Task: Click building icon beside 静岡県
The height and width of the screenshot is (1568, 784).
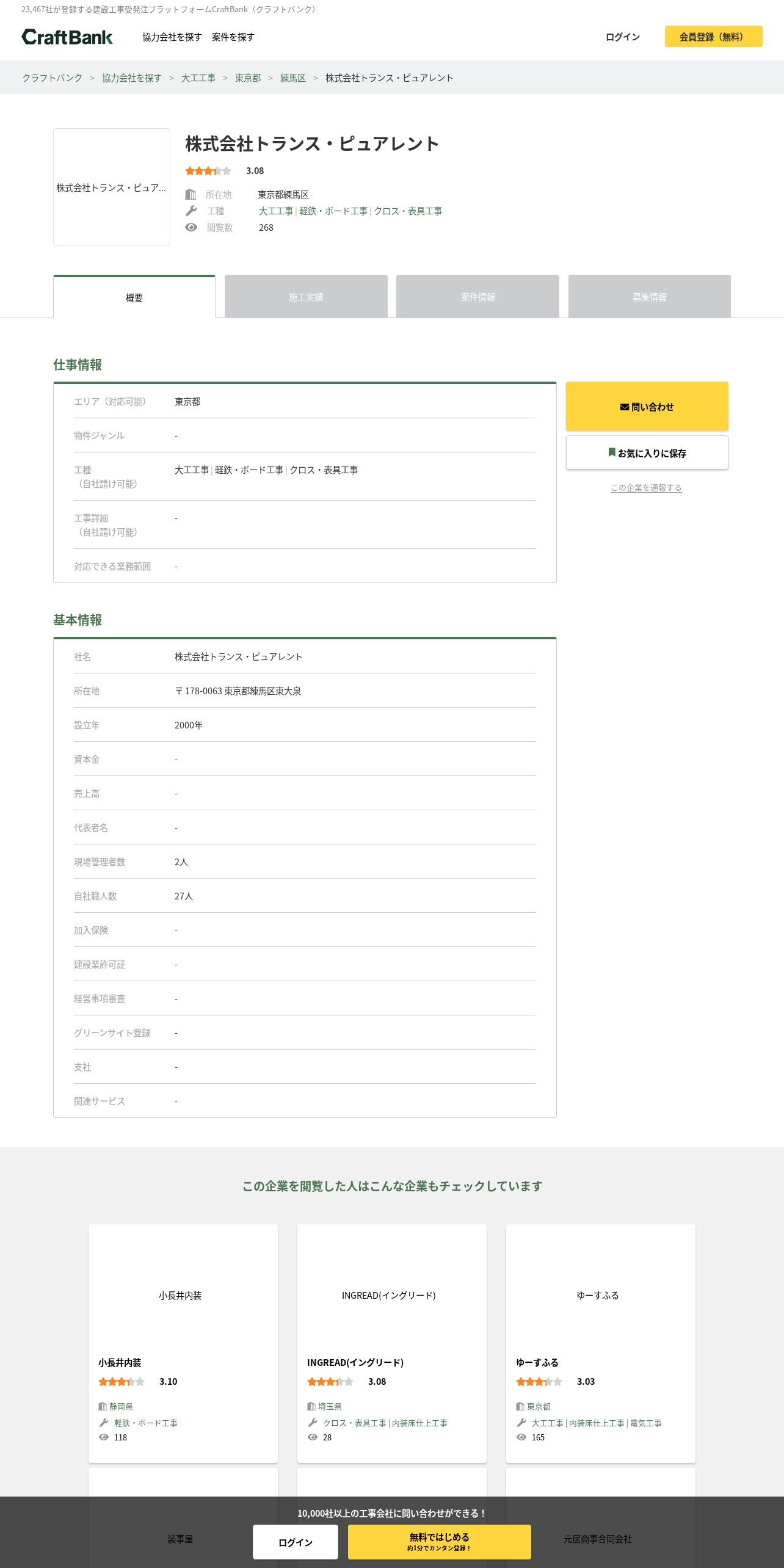Action: pyautogui.click(x=103, y=1406)
